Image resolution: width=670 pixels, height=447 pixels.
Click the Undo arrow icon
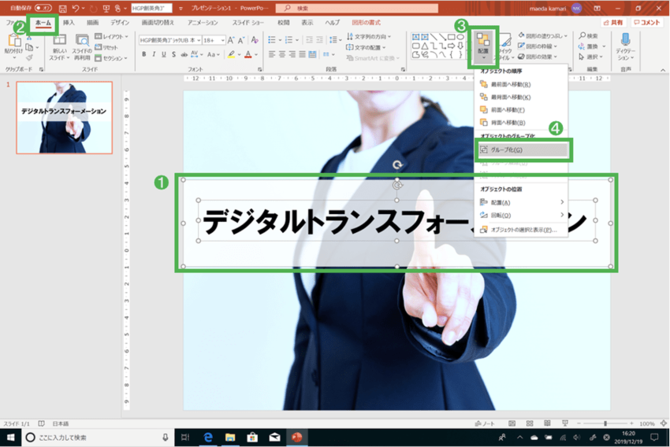coord(75,9)
